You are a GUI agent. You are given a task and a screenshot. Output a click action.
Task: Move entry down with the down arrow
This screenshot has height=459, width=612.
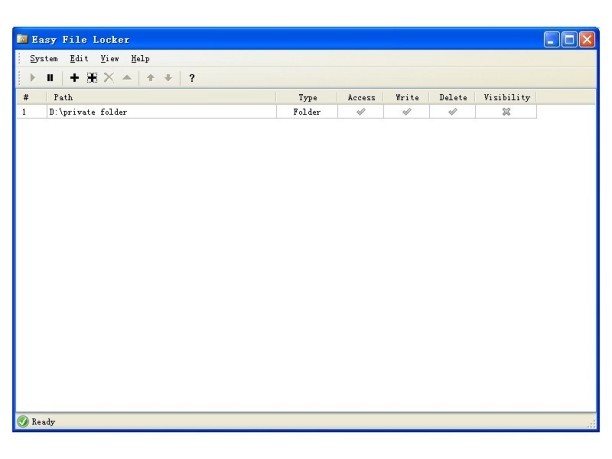click(x=168, y=78)
